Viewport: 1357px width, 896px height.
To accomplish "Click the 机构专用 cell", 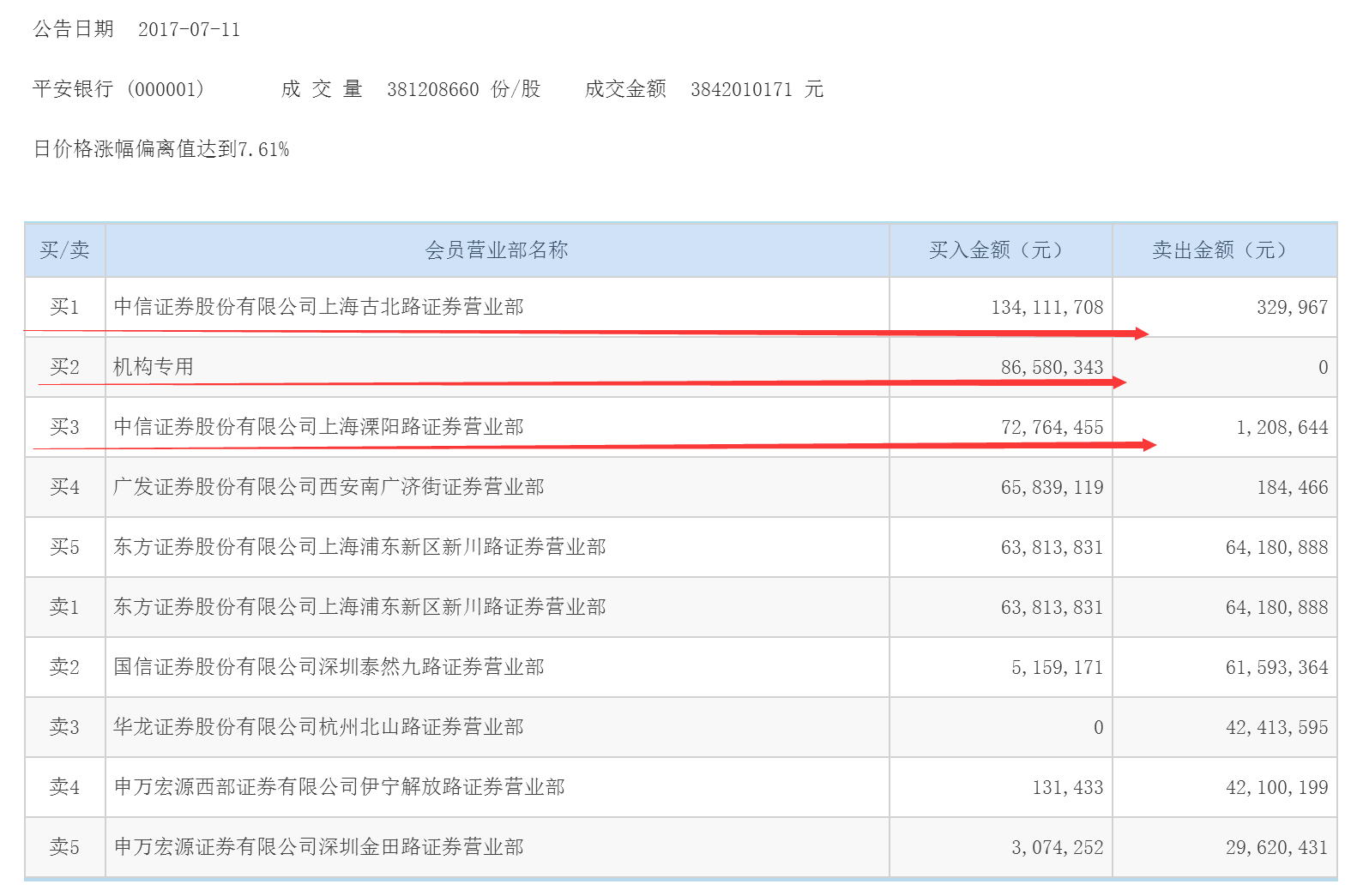I will tap(154, 367).
